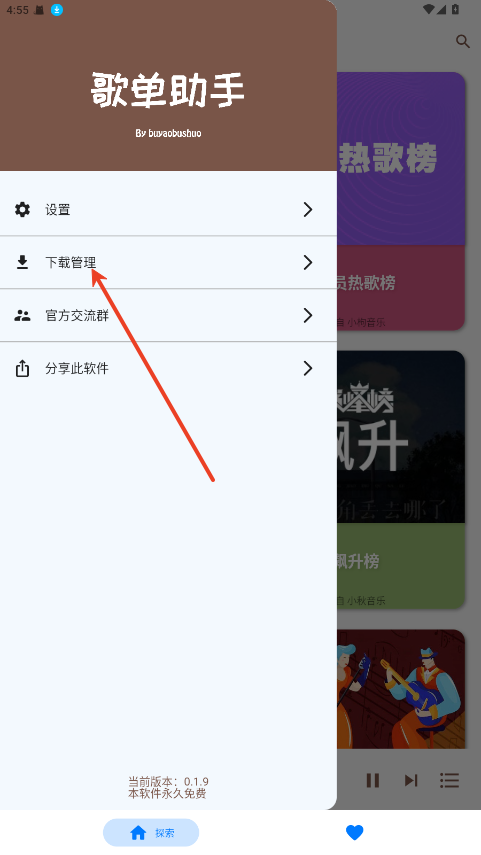The image size is (481, 855).
Task: Open the settings gear icon
Action: click(22, 209)
